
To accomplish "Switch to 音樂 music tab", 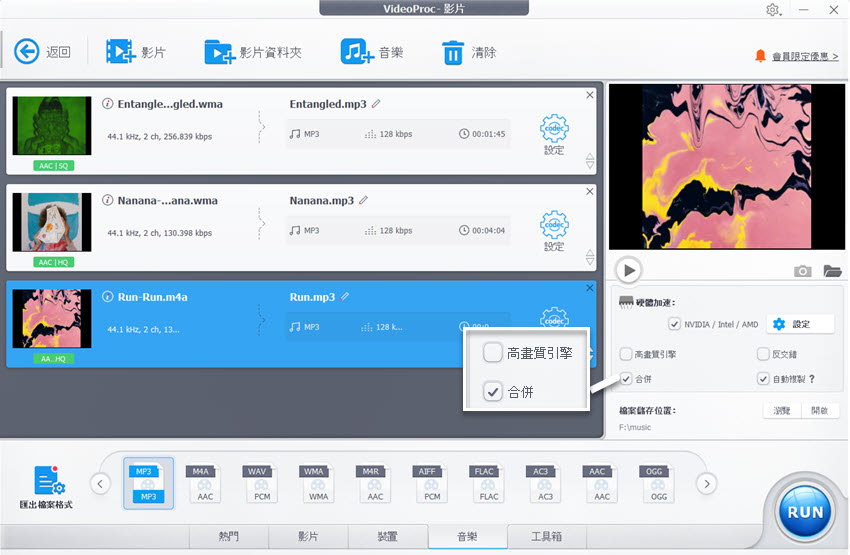I will pyautogui.click(x=467, y=537).
